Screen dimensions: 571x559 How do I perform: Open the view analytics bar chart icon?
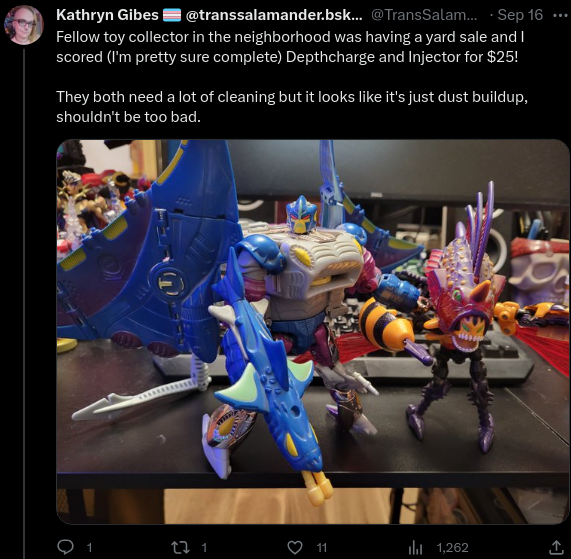(x=415, y=547)
